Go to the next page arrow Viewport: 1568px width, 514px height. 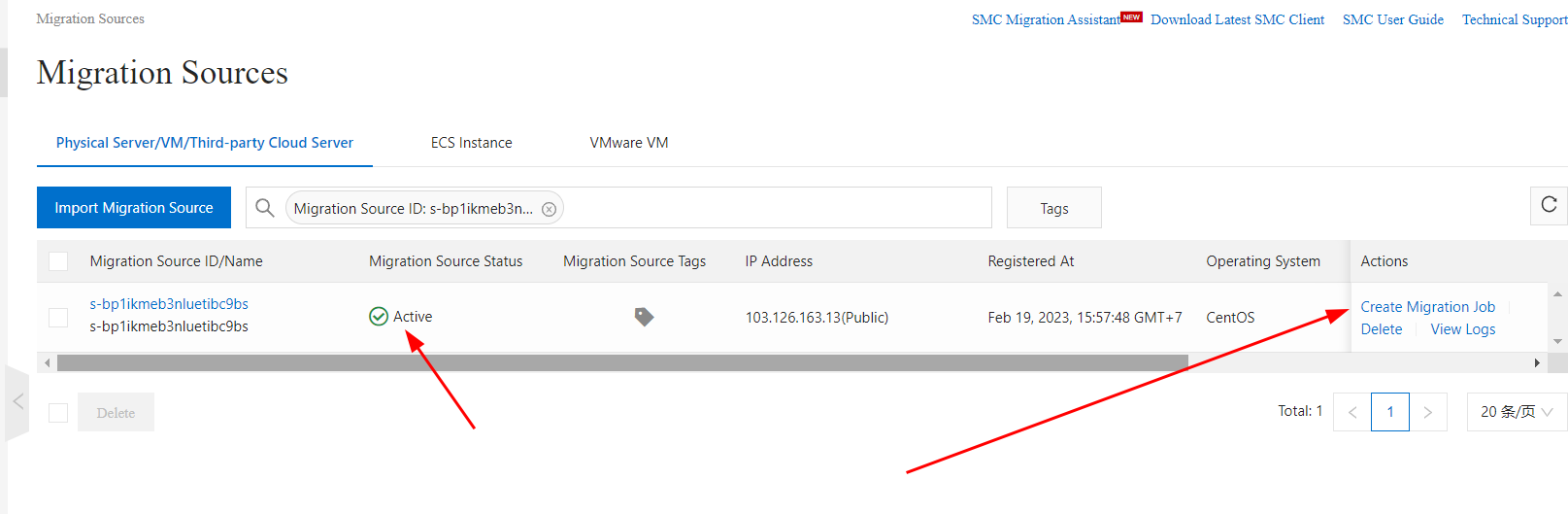[x=1427, y=412]
